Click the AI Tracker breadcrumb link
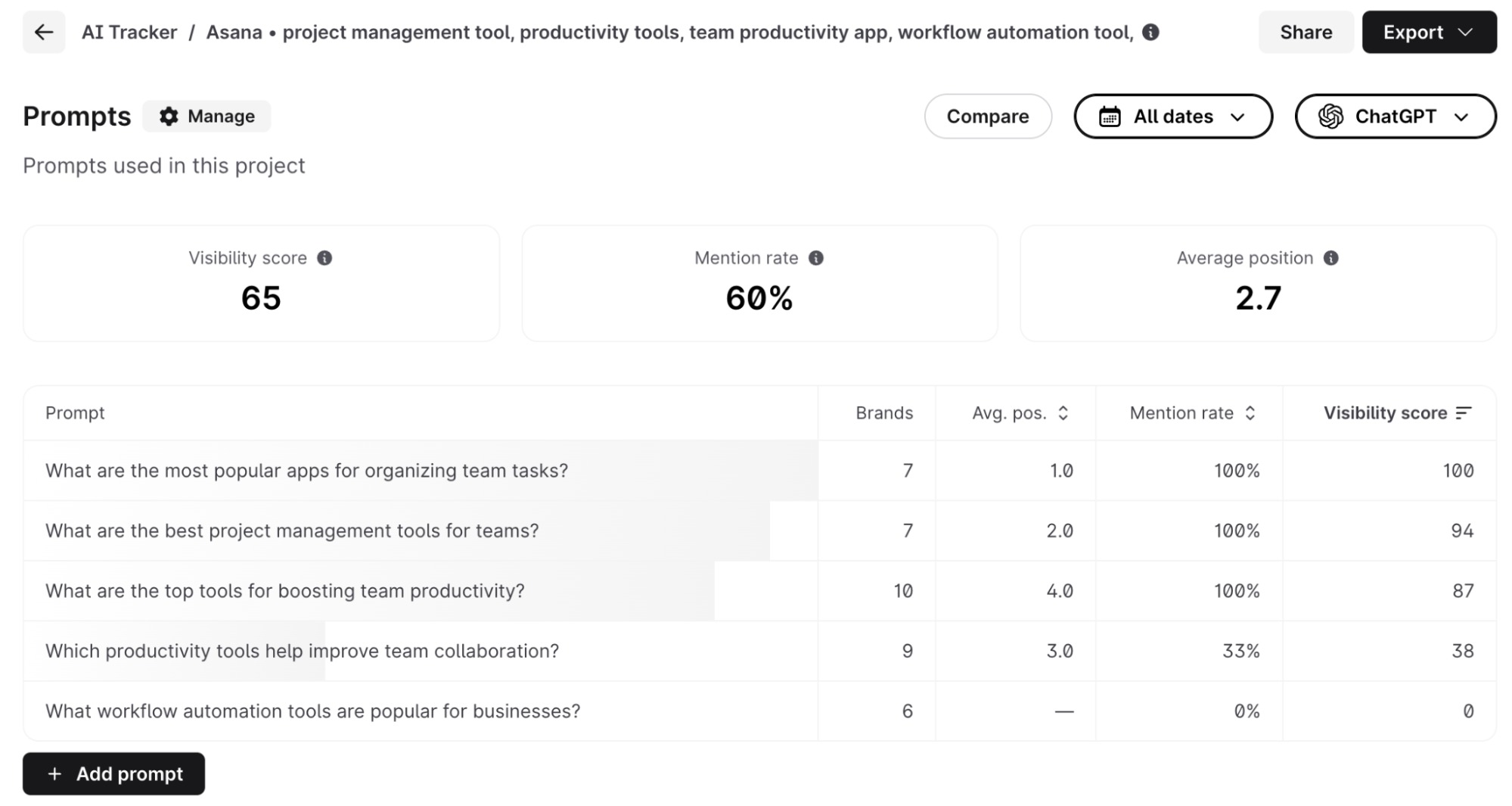Image resolution: width=1512 pixels, height=806 pixels. tap(129, 33)
